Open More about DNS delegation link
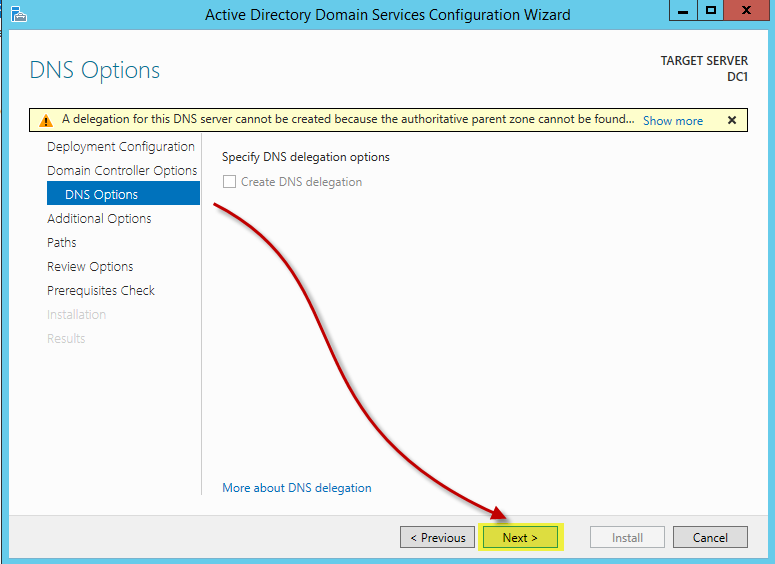Viewport: 775px width, 564px height. coord(297,488)
